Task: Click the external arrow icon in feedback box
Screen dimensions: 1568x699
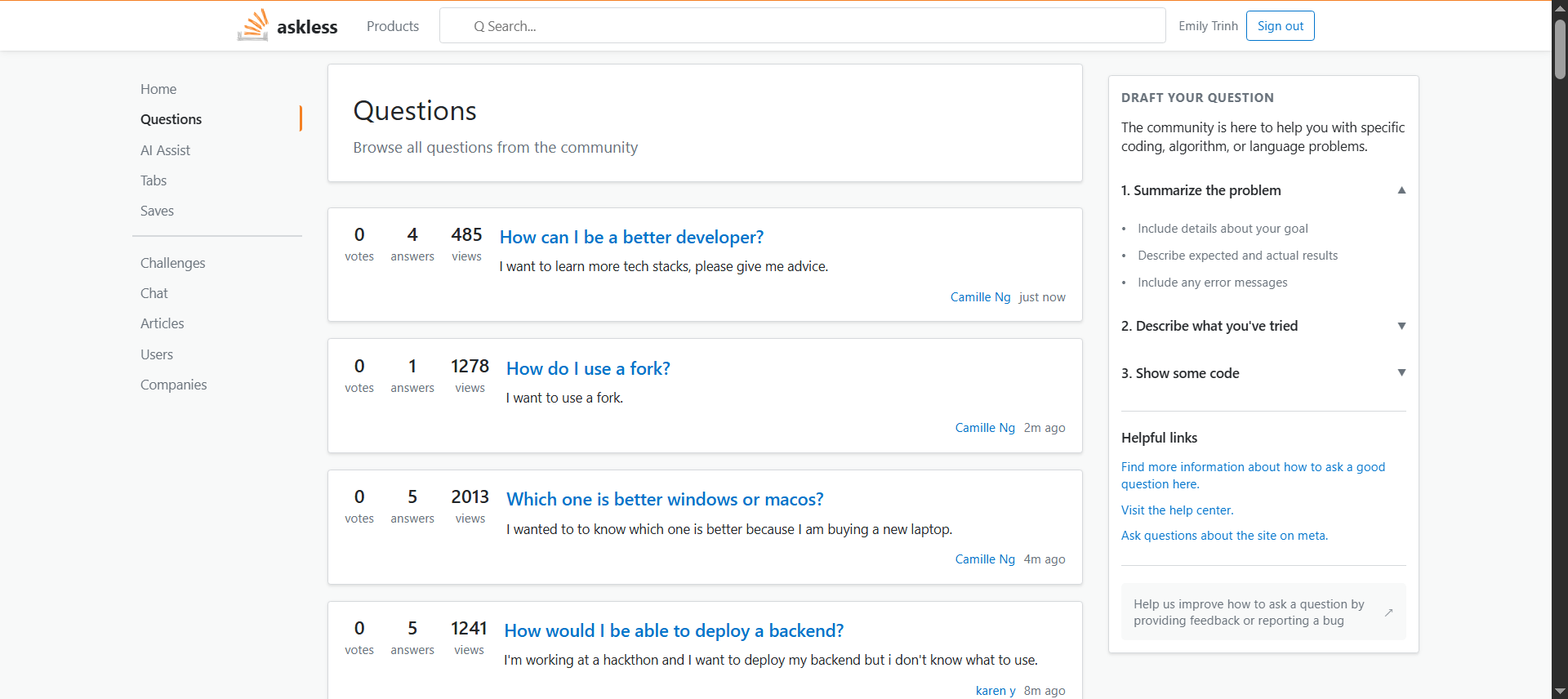Action: (x=1388, y=612)
